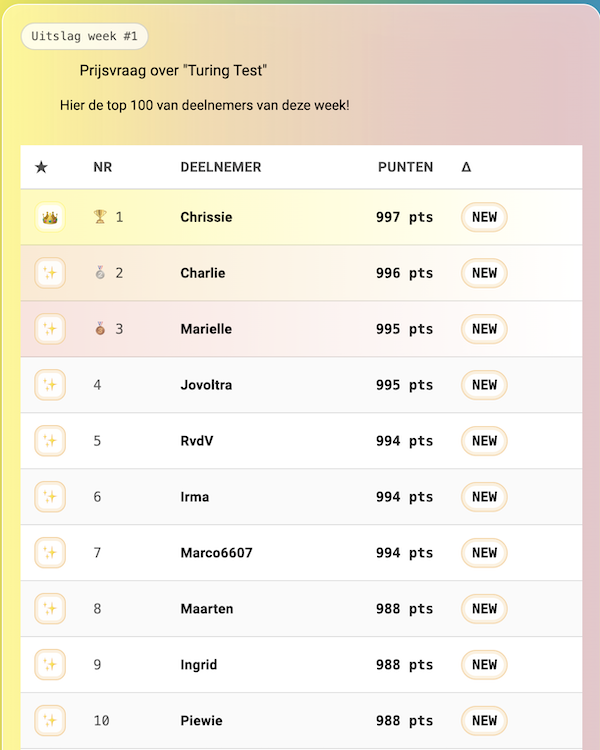Image resolution: width=600 pixels, height=750 pixels.
Task: Click the crown icon beside Chrissie
Action: [50, 217]
